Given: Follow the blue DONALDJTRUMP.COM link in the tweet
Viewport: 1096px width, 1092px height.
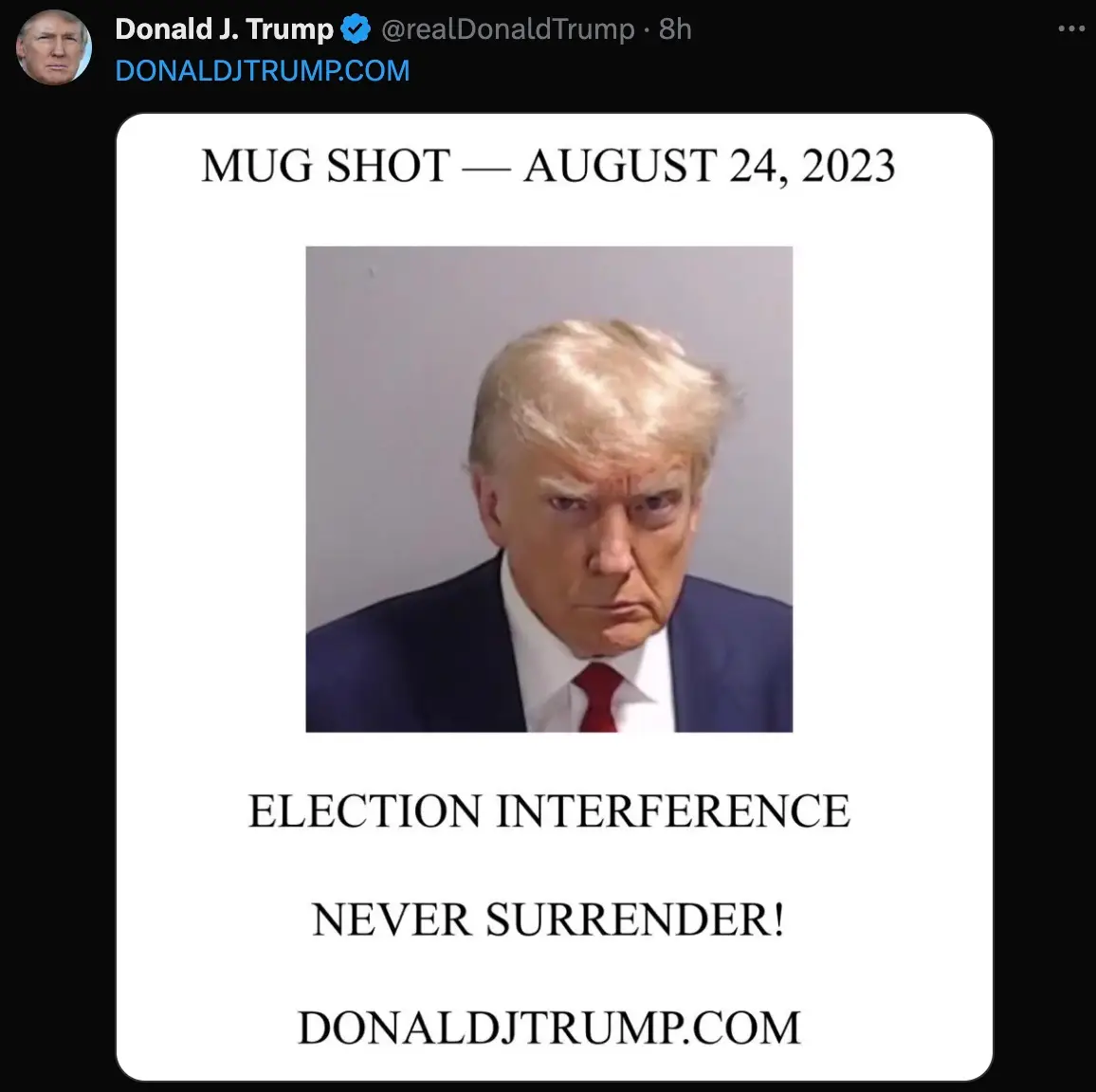Looking at the screenshot, I should (x=262, y=70).
